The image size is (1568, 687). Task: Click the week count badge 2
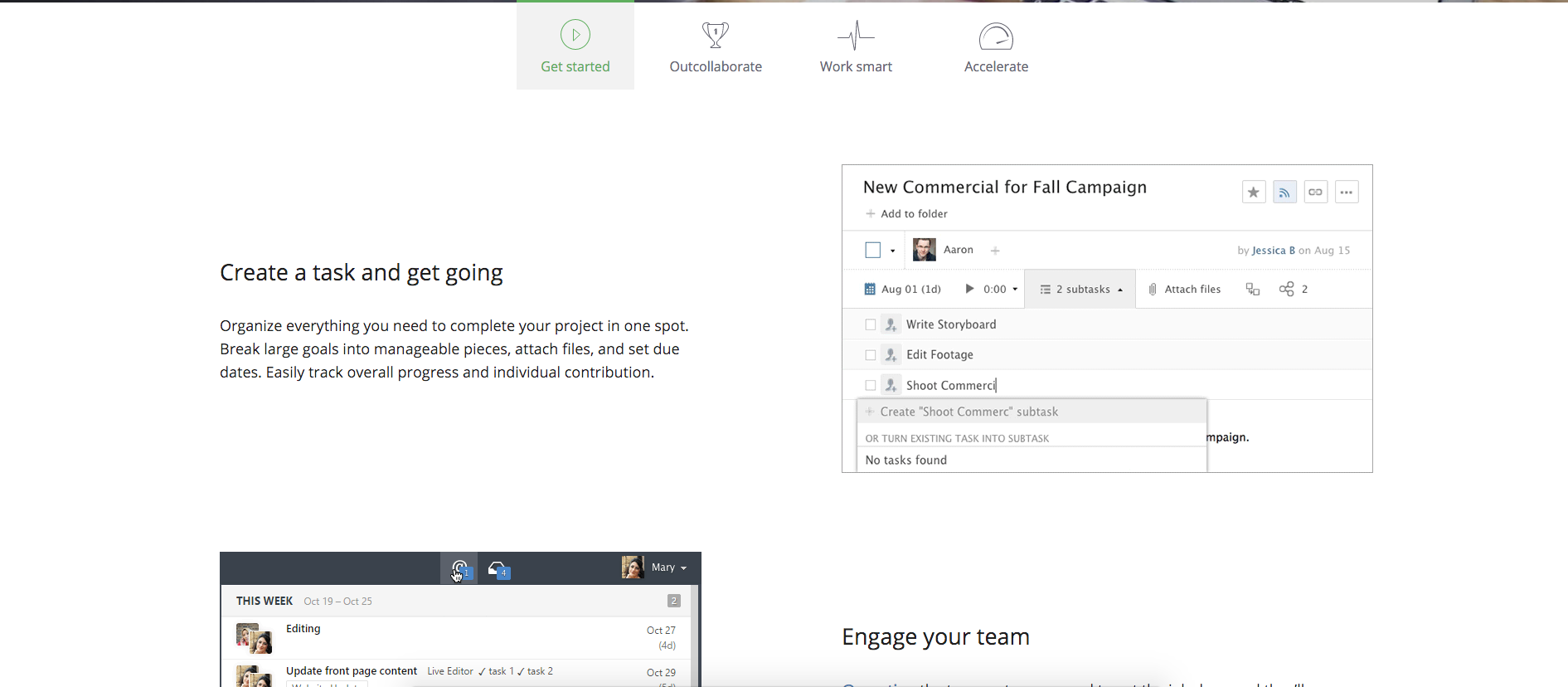pos(674,601)
